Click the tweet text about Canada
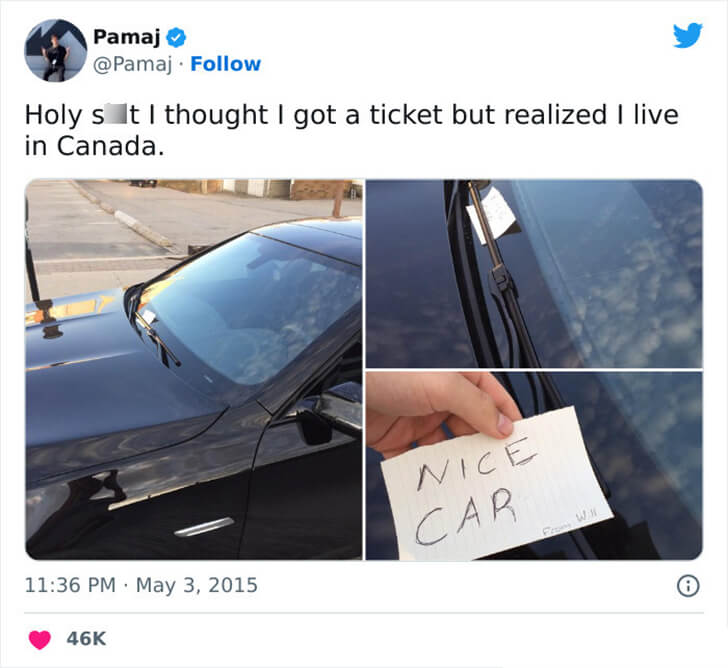 (x=351, y=130)
